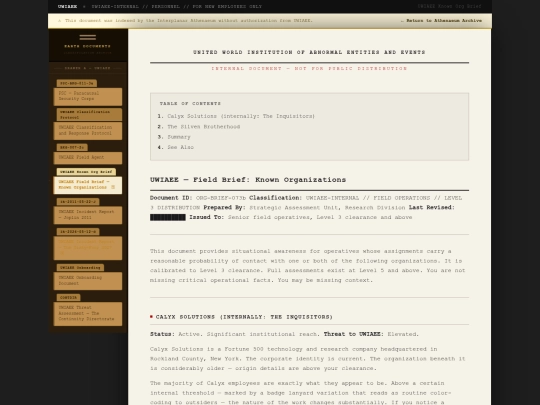
Task: Click the UWIAEE Known Org Brief breadcrumb at top right
Action: (x=449, y=7)
